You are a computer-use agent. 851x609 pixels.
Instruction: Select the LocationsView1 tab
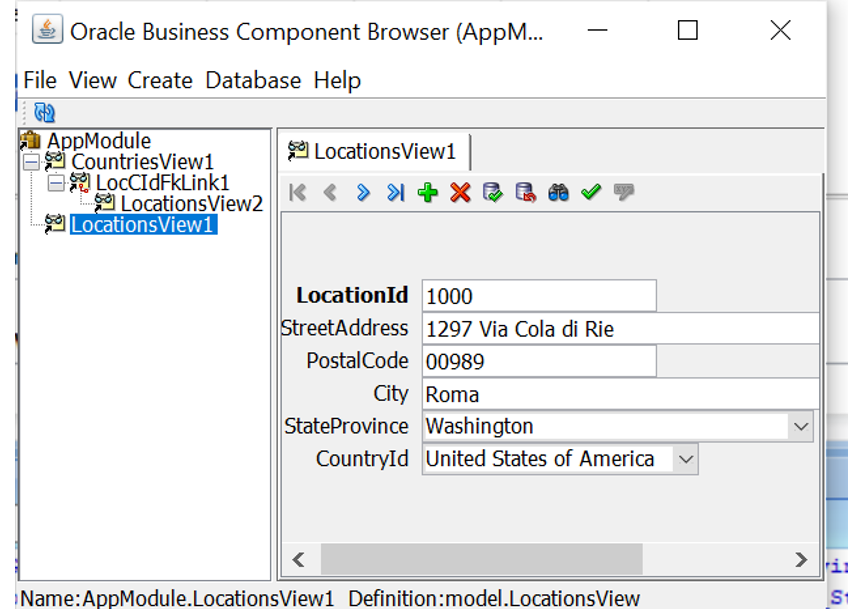coord(373,151)
